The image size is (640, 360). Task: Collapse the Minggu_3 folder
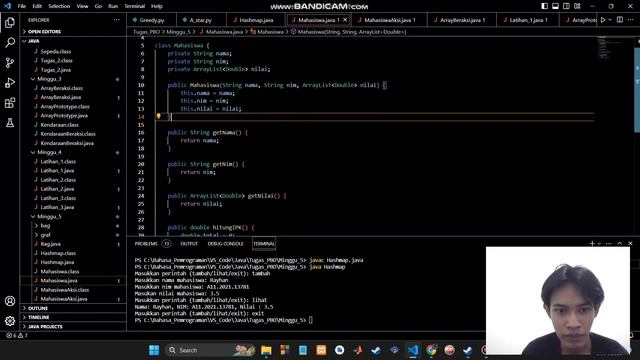click(49, 79)
